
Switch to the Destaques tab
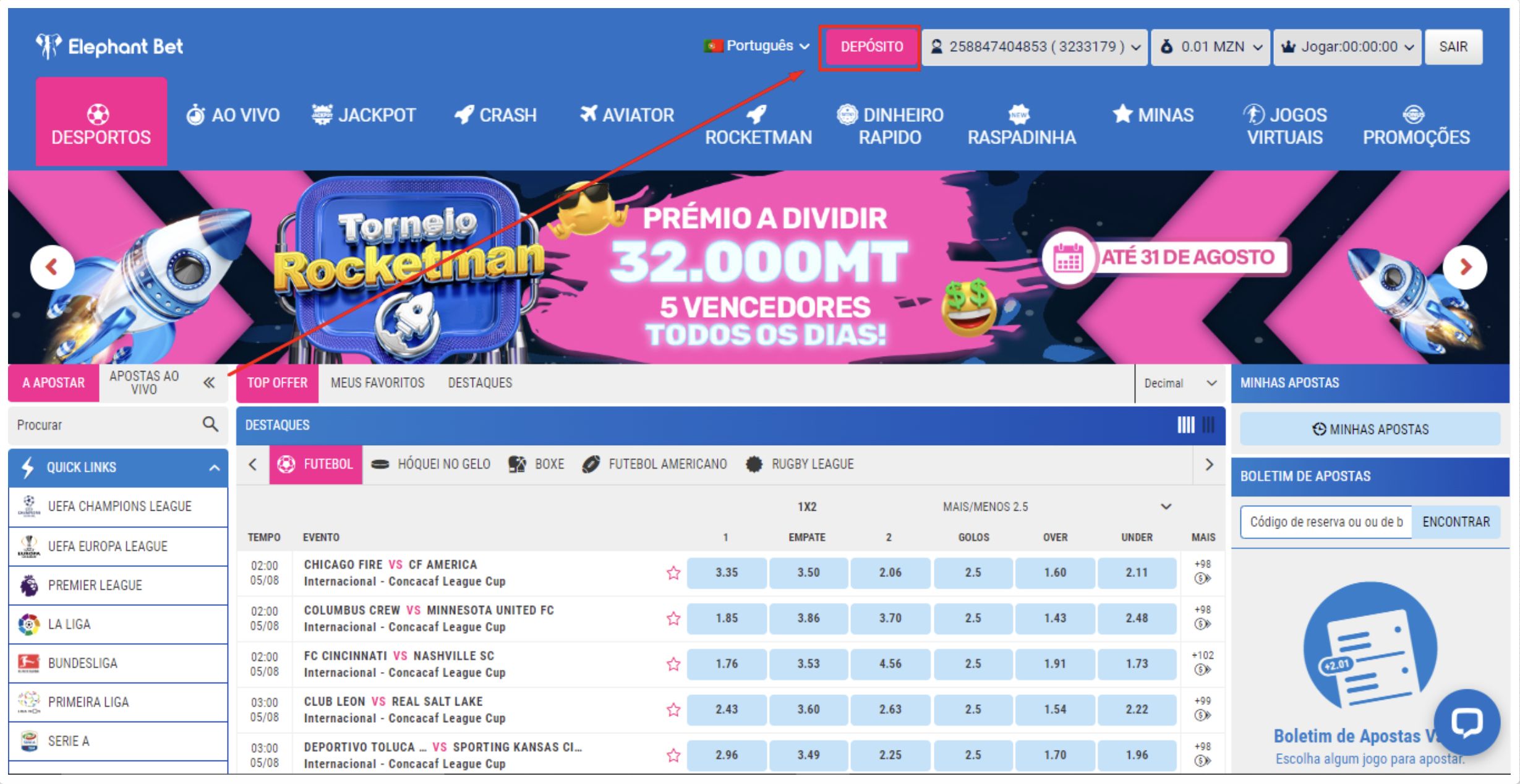480,383
